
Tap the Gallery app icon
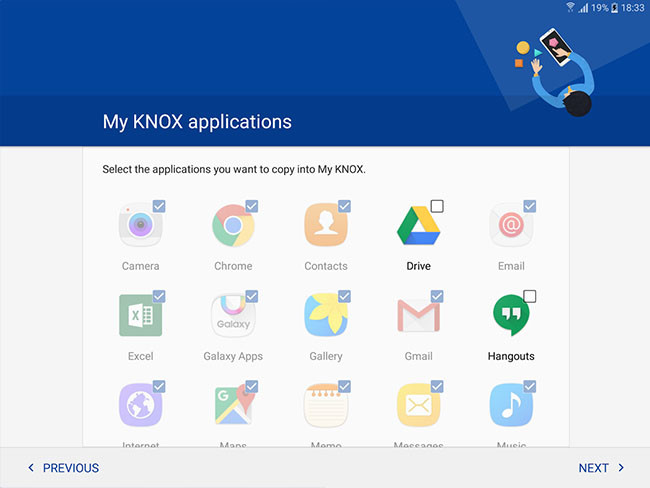(x=326, y=315)
